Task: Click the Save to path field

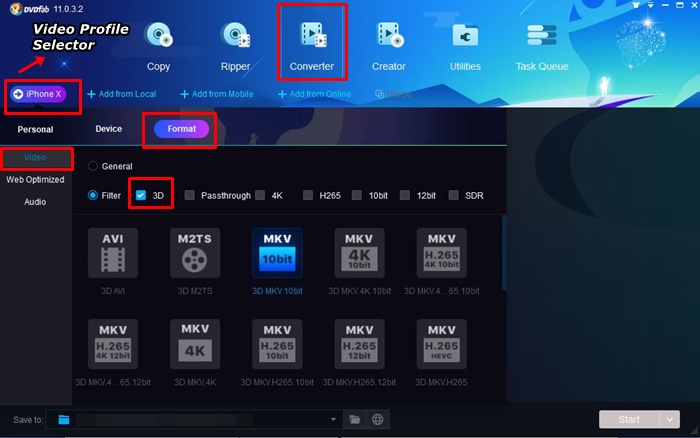Action: (192, 420)
